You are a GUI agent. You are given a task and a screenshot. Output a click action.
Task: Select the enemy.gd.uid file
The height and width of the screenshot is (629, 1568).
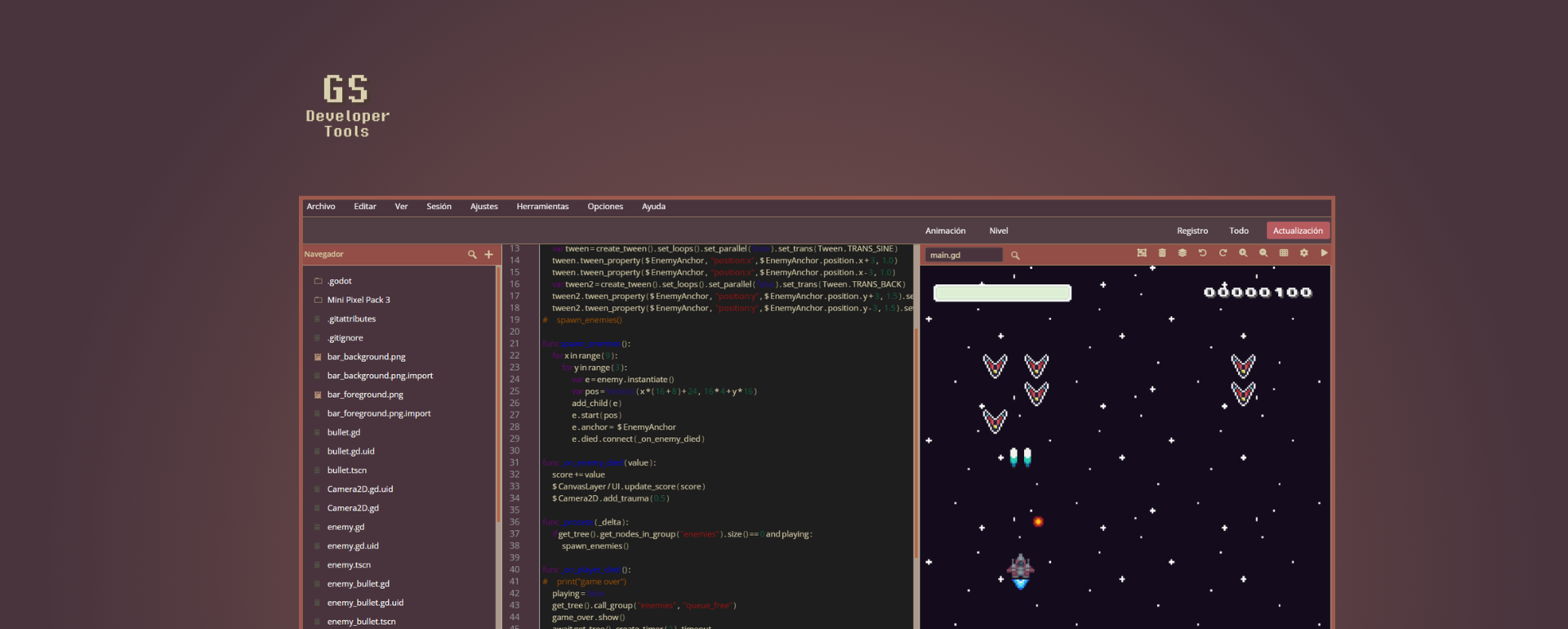[353, 546]
